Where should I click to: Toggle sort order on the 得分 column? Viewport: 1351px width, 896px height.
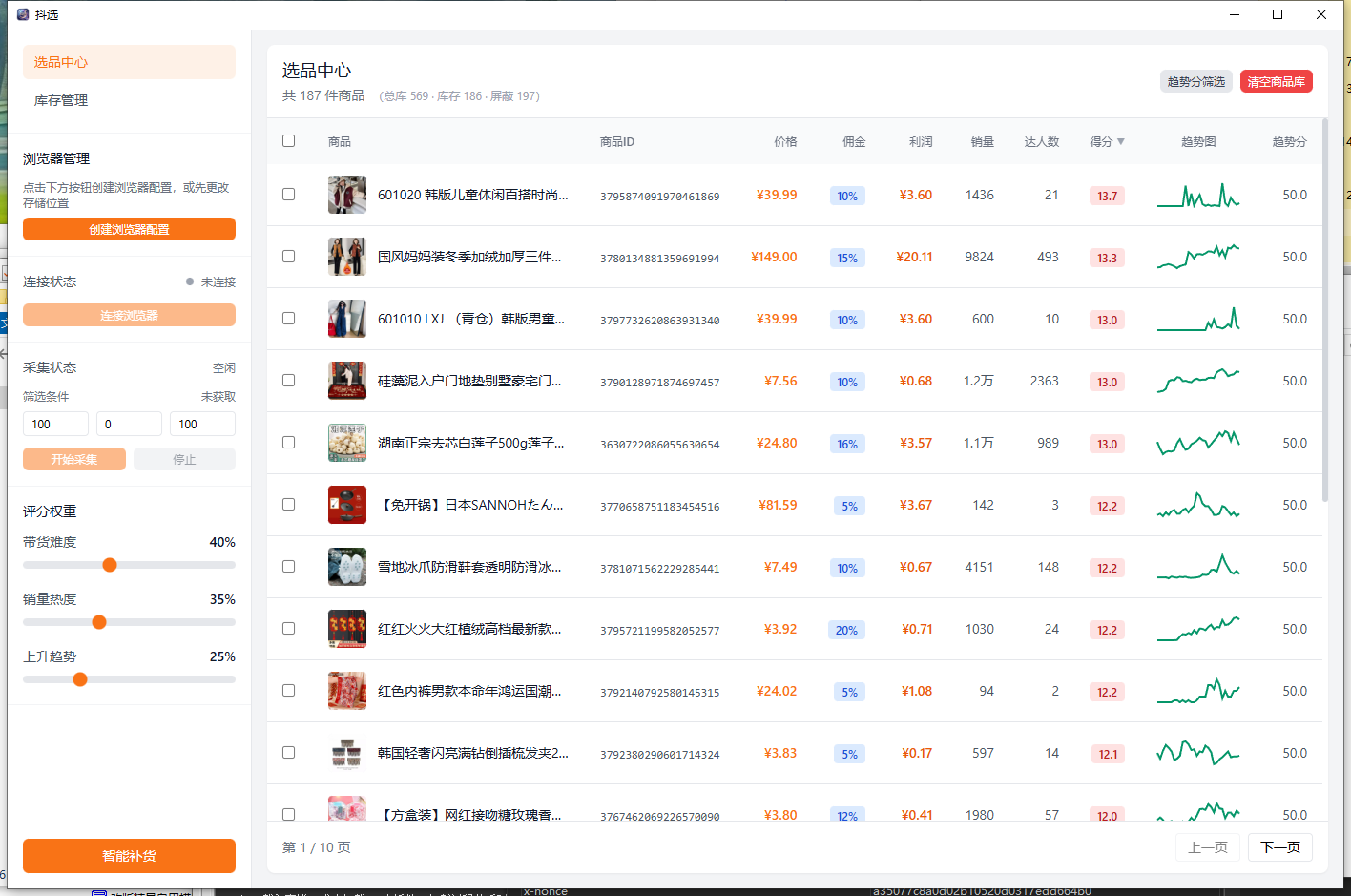click(1107, 140)
